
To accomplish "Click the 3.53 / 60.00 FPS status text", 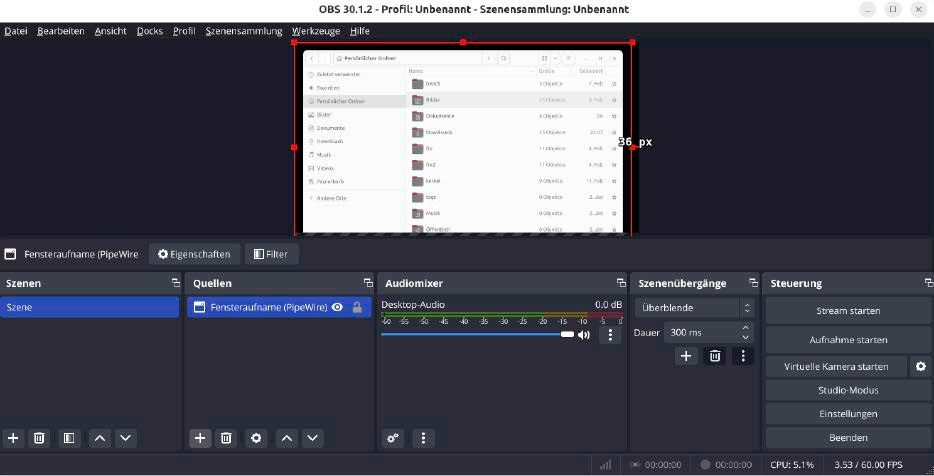I will [868, 465].
